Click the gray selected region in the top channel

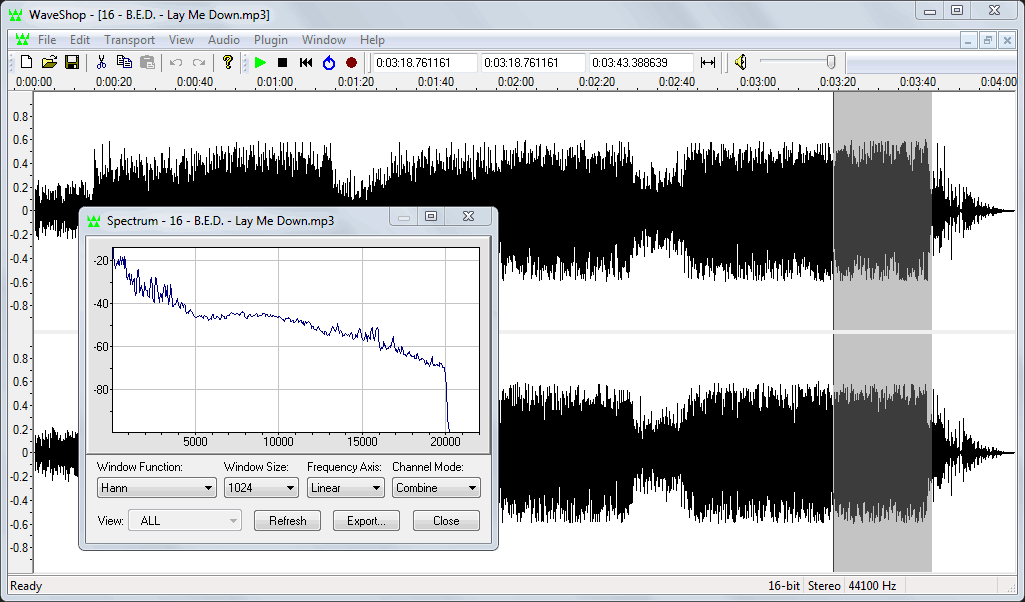(x=882, y=212)
